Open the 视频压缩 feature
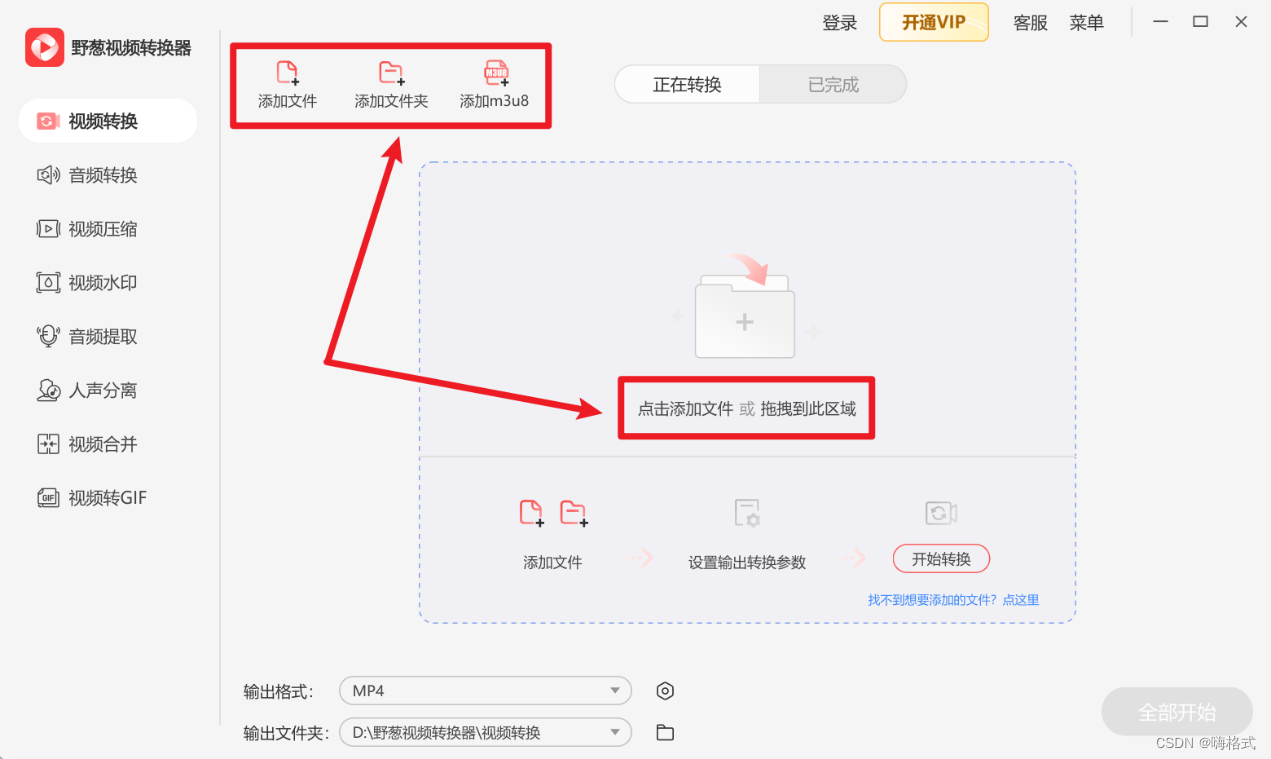1271x759 pixels. (107, 228)
